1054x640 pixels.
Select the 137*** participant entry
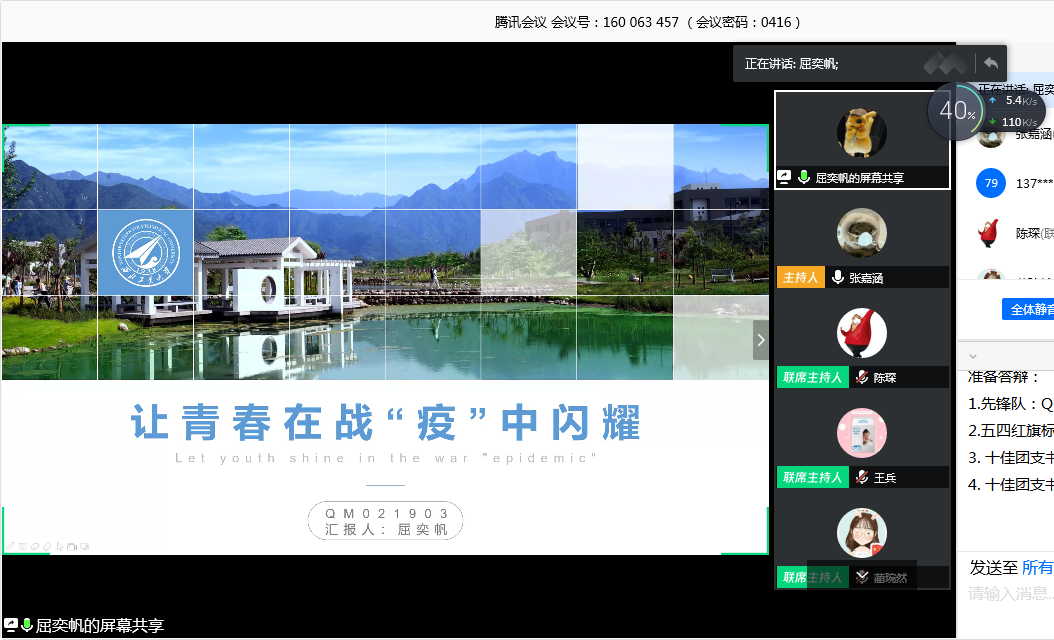[x=1030, y=183]
